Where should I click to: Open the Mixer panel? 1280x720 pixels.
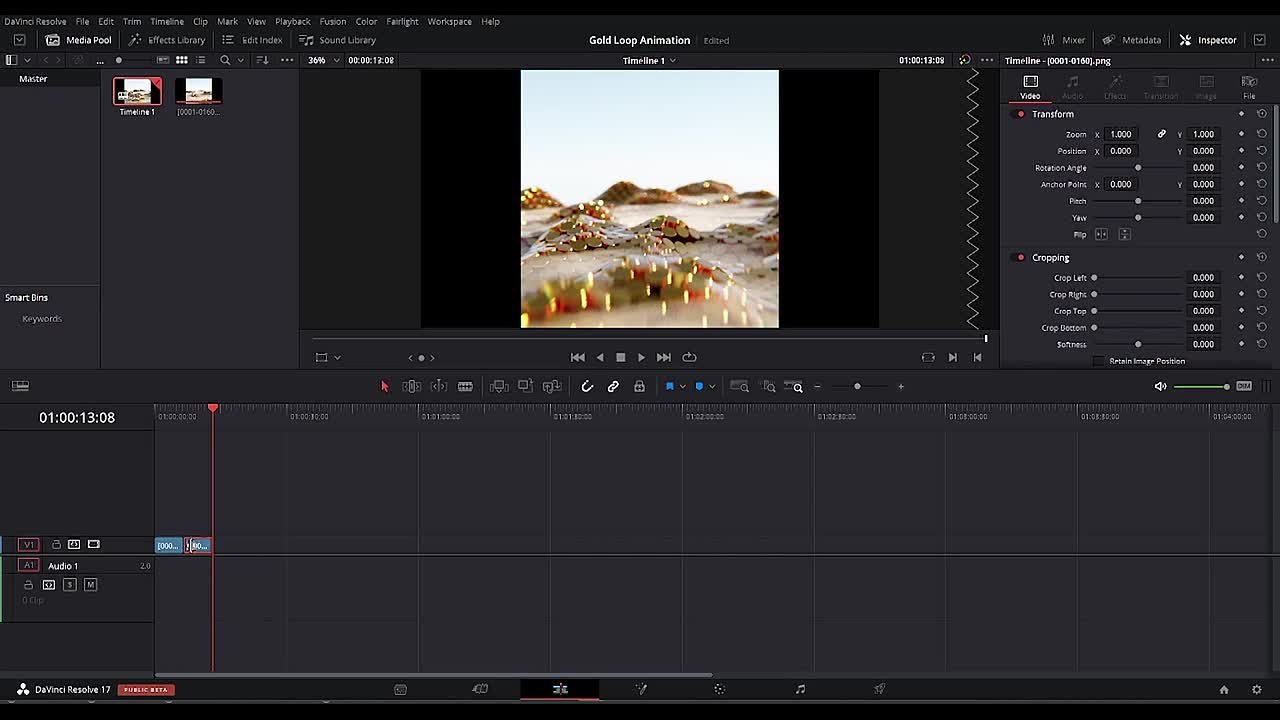point(1063,40)
